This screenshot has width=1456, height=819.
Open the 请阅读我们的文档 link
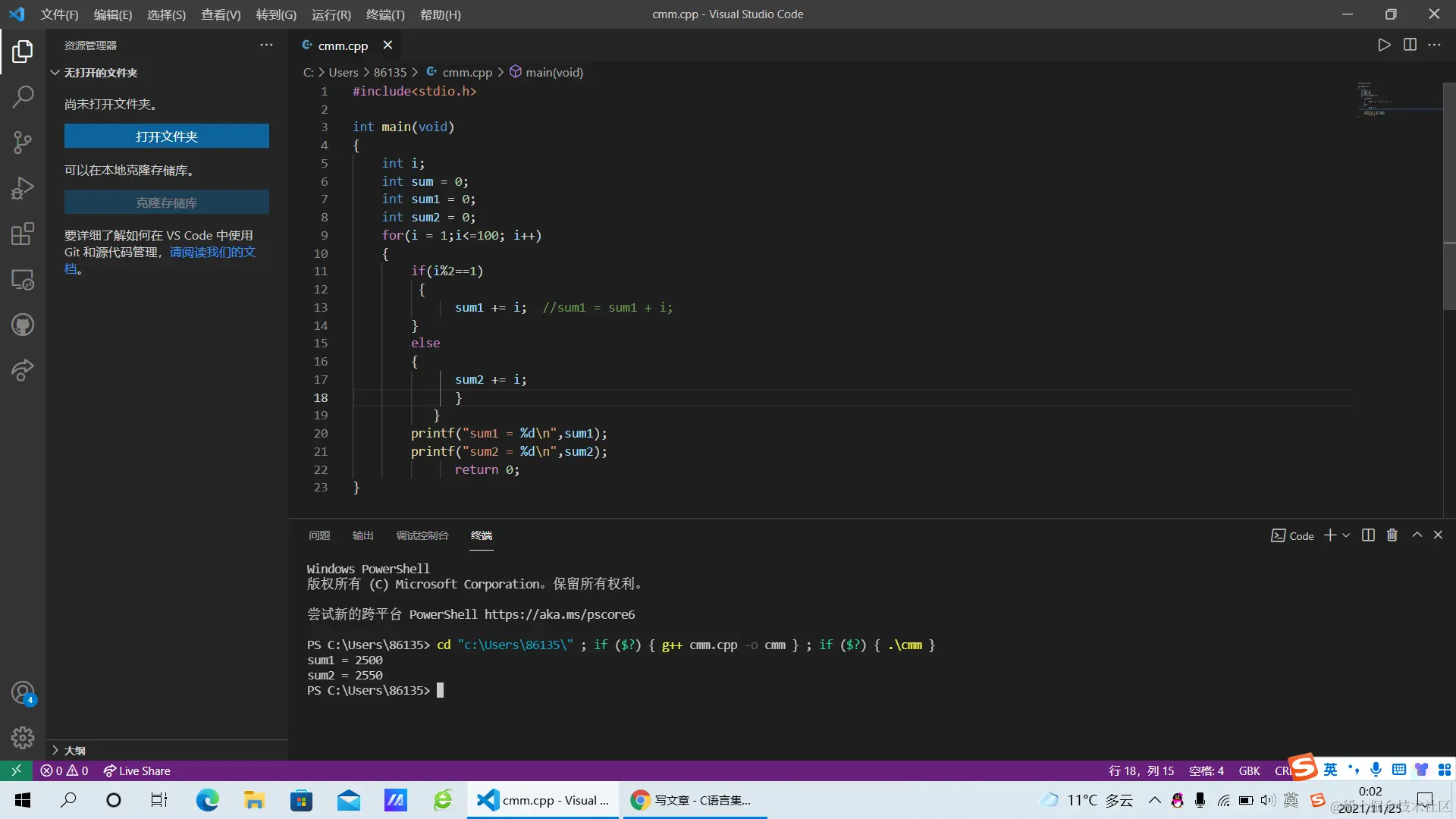pyautogui.click(x=212, y=252)
